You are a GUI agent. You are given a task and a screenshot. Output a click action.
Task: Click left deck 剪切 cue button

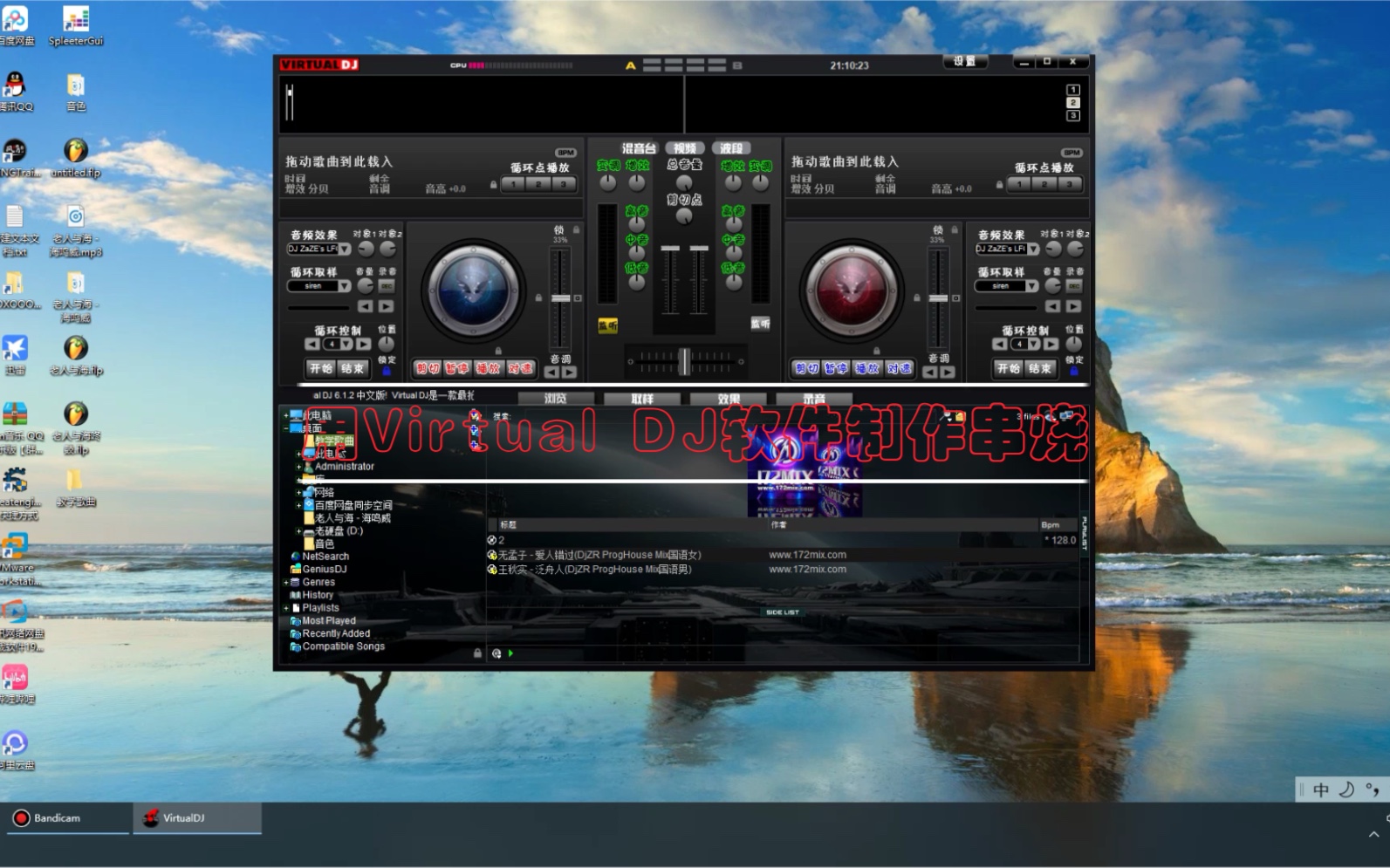coord(428,369)
